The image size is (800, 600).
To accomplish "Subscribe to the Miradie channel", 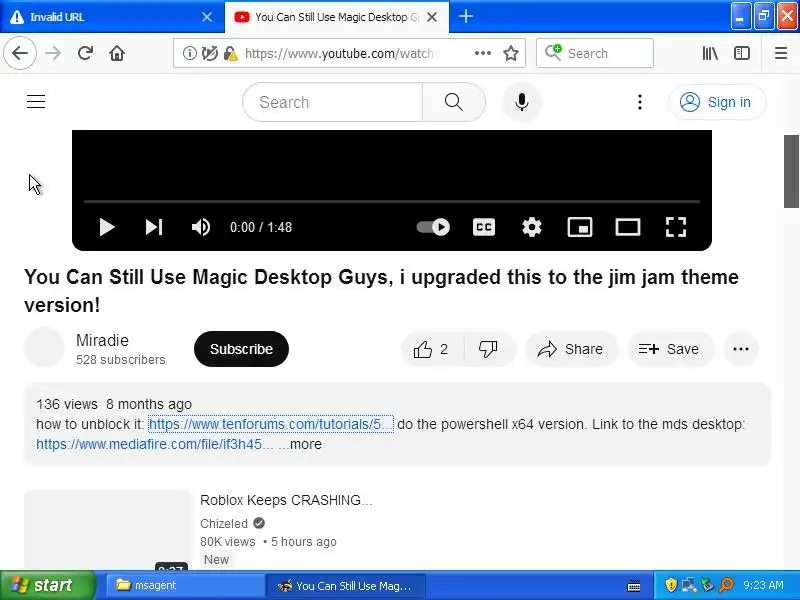I will point(241,349).
